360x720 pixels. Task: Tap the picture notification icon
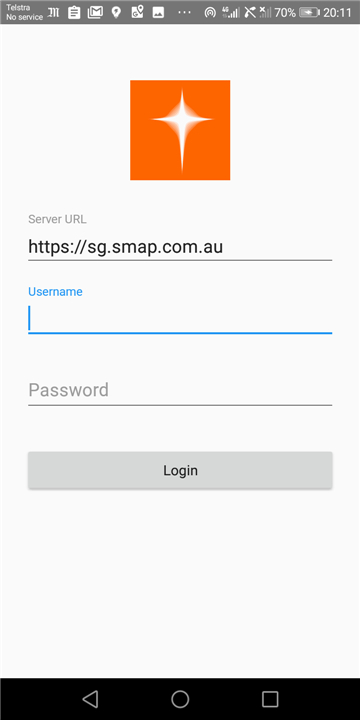(158, 13)
